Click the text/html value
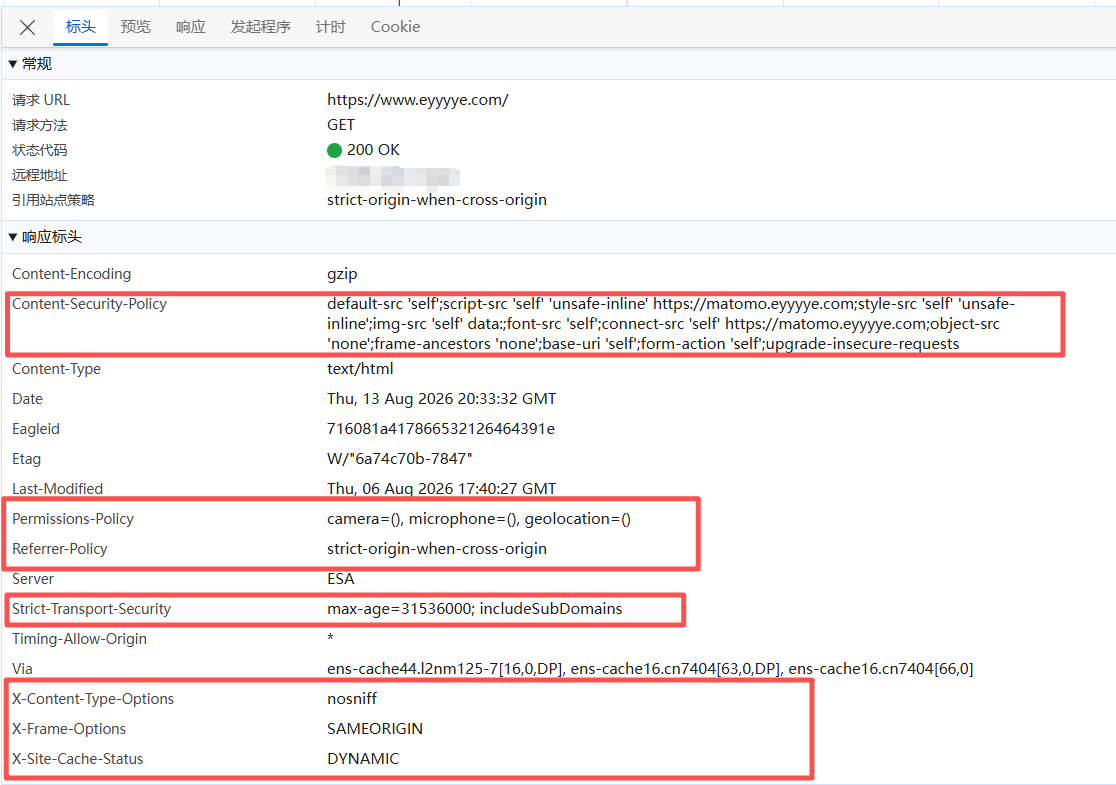 pos(360,369)
